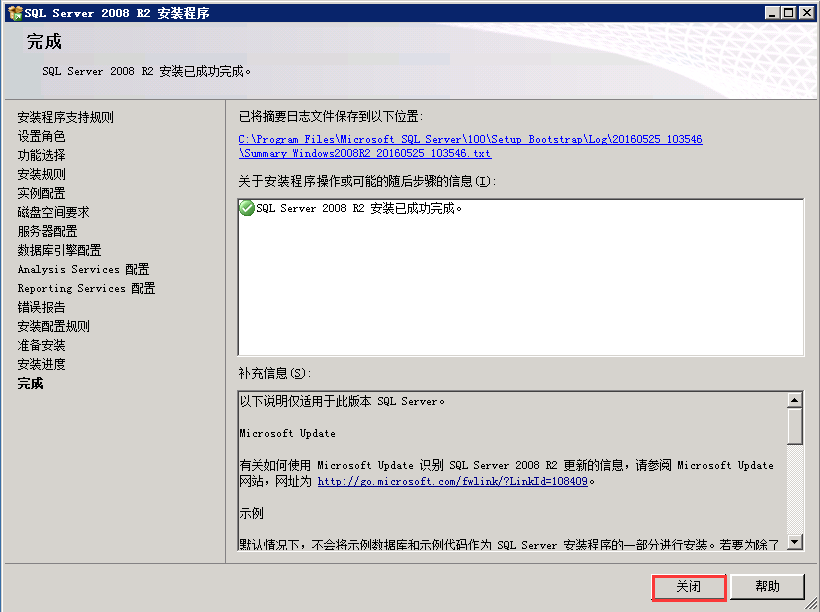Click the SQL Server setup icon in title bar
Screen dimensions: 820x612
click(14, 12)
